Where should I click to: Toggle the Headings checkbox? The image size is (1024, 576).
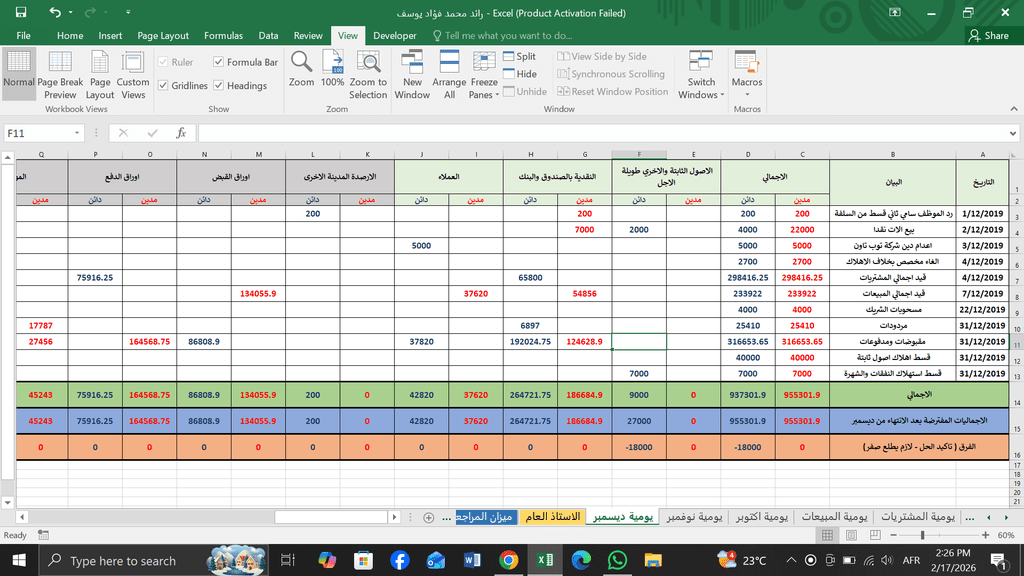(219, 86)
